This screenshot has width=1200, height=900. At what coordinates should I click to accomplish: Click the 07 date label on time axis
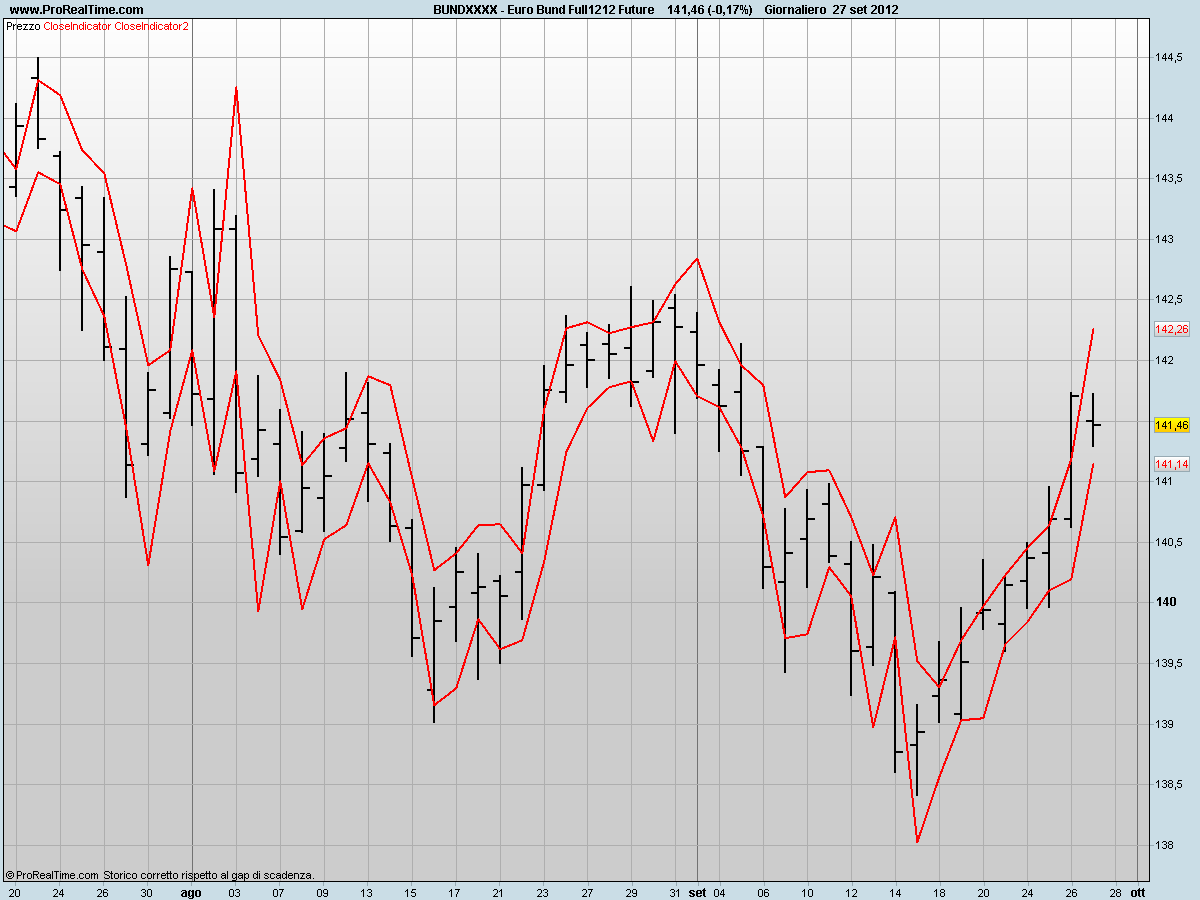[279, 891]
